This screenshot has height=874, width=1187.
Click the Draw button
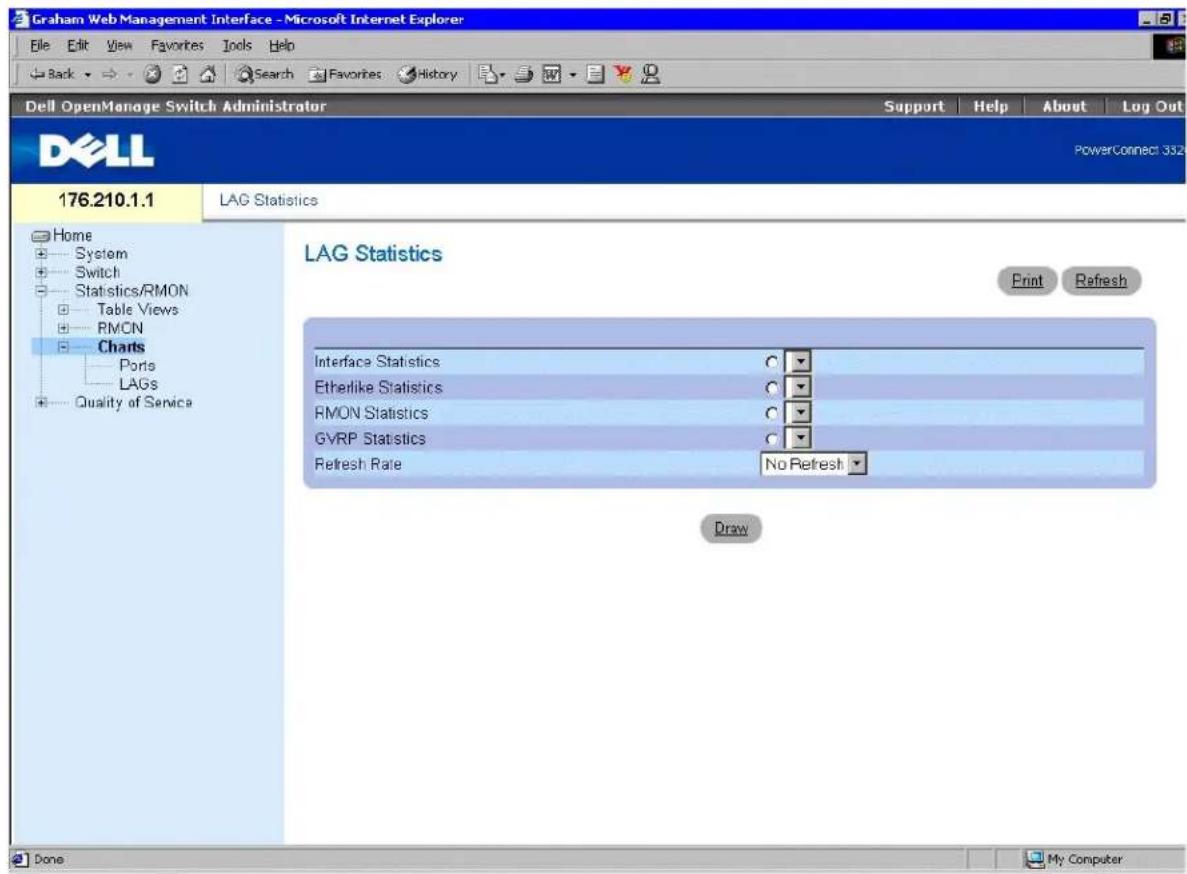coord(731,528)
